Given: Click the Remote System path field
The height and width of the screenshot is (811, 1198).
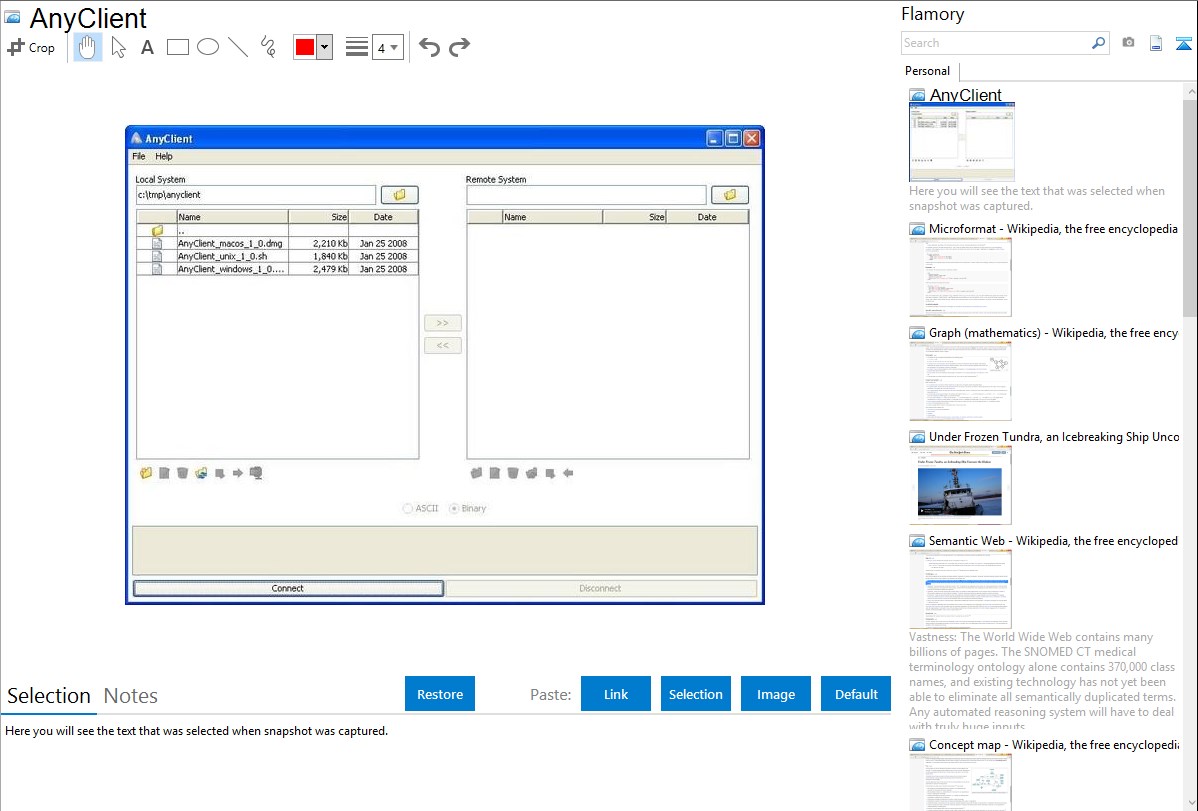Looking at the screenshot, I should coord(586,195).
